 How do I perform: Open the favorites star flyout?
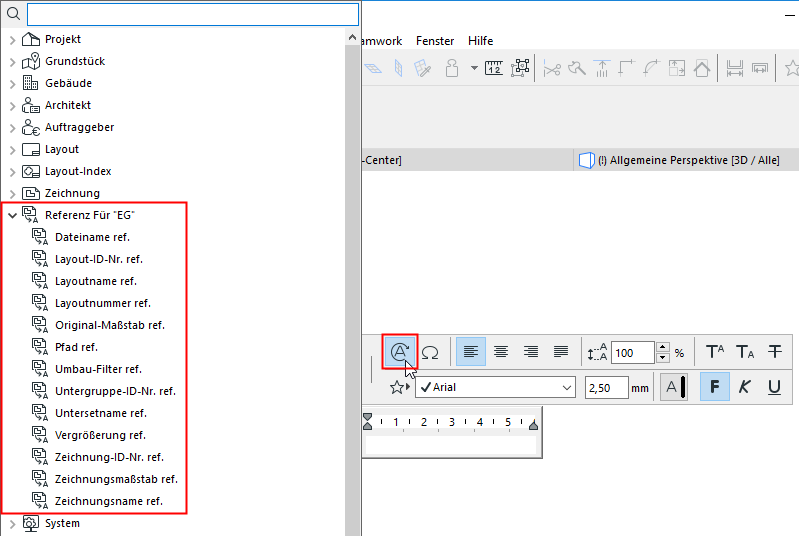point(400,388)
